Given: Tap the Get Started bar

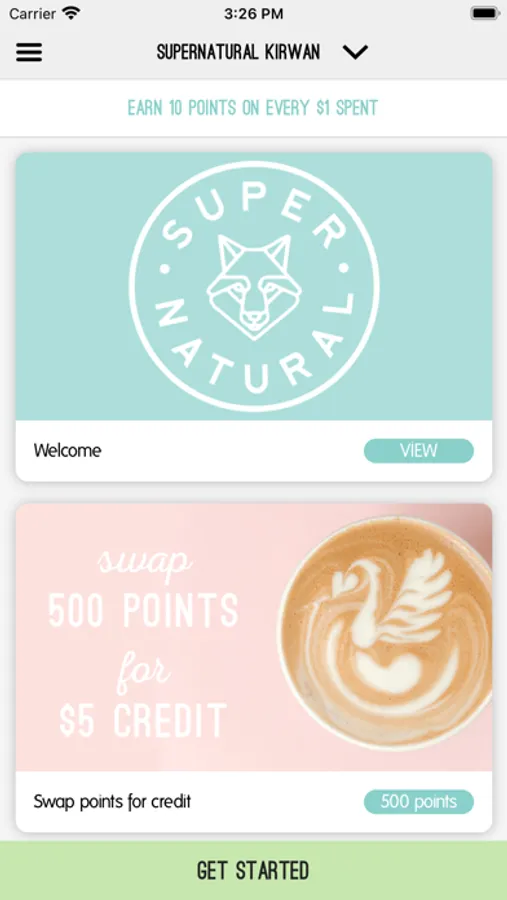Looking at the screenshot, I should point(253,871).
